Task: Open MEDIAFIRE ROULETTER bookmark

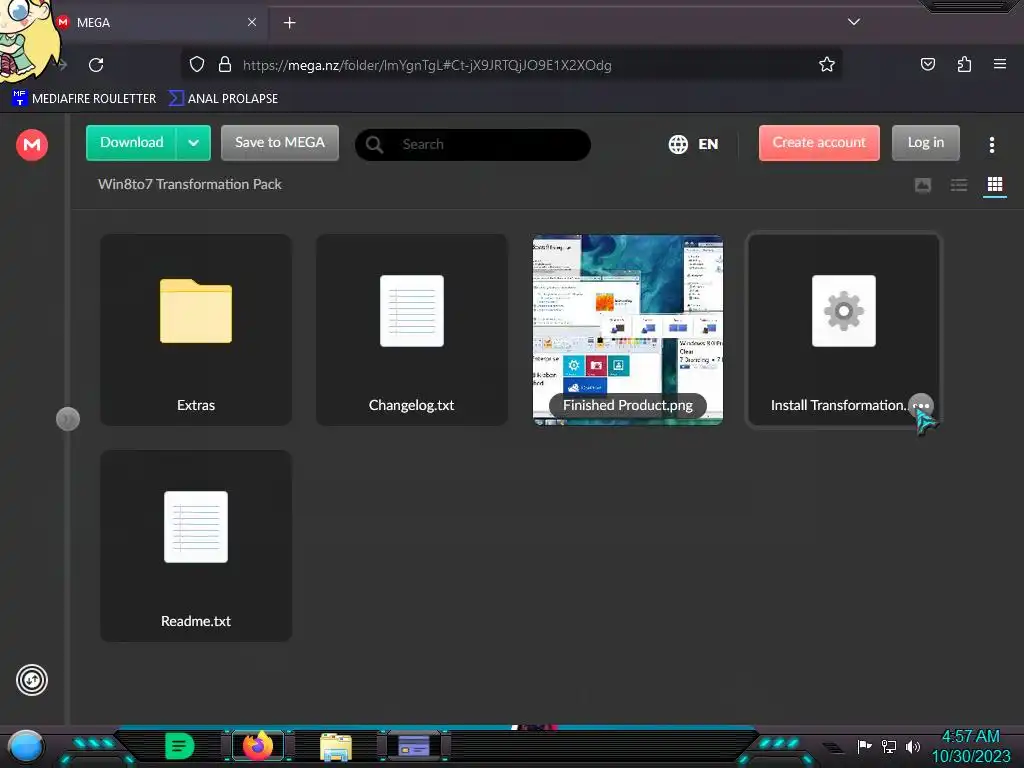Action: [x=84, y=99]
